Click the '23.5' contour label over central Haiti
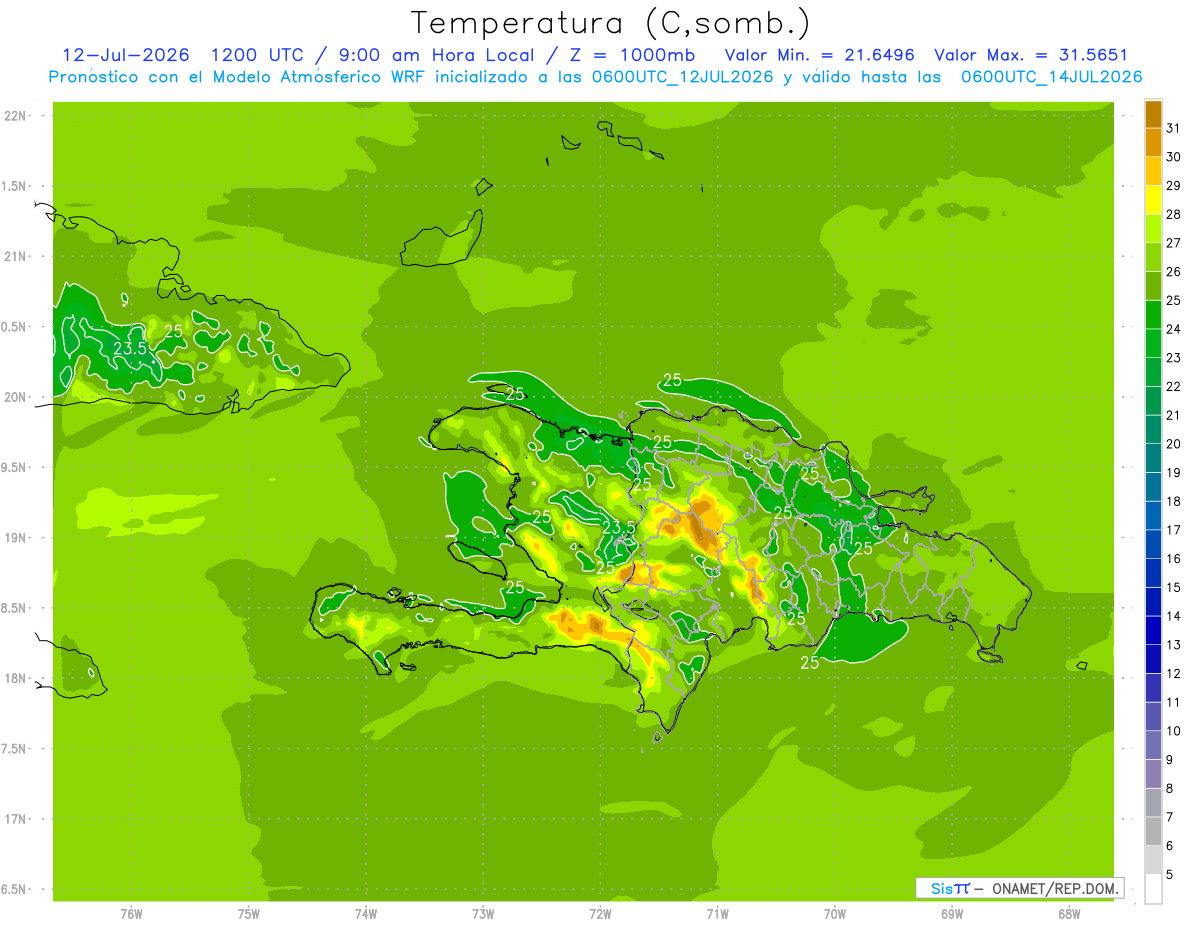The image size is (1200, 927). [619, 527]
